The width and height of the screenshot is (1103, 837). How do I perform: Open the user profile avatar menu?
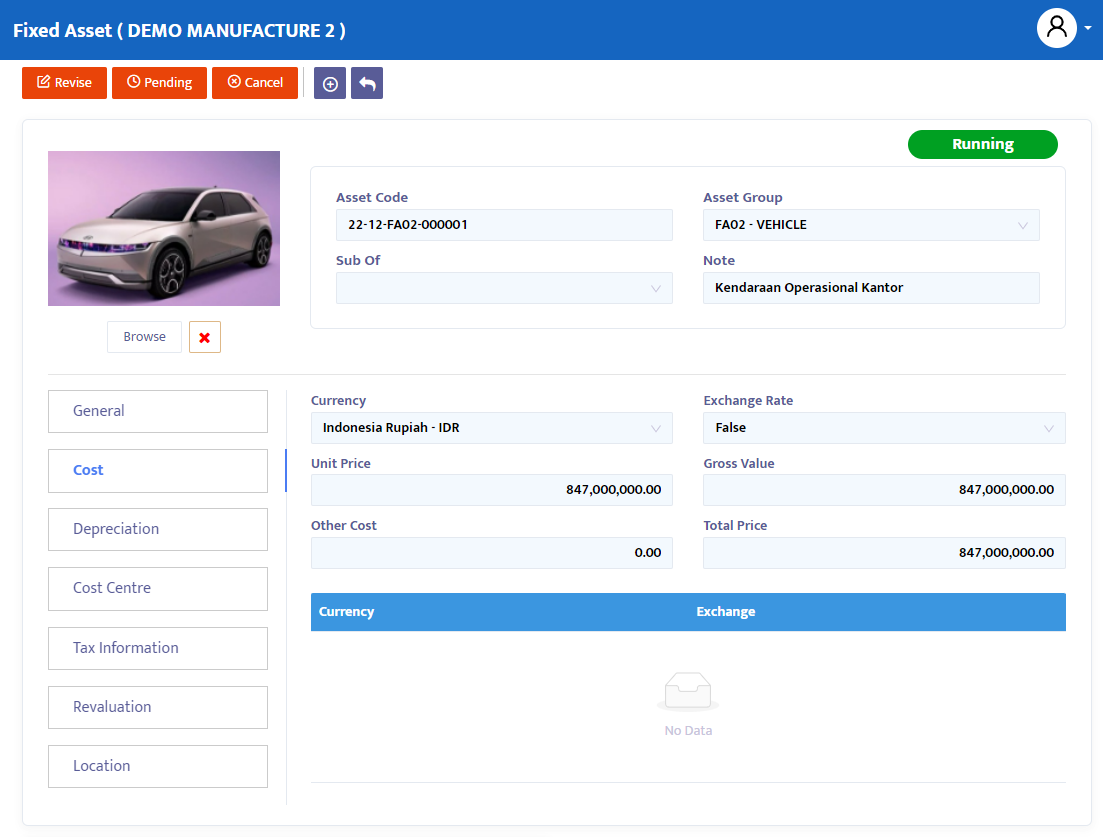coord(1057,28)
